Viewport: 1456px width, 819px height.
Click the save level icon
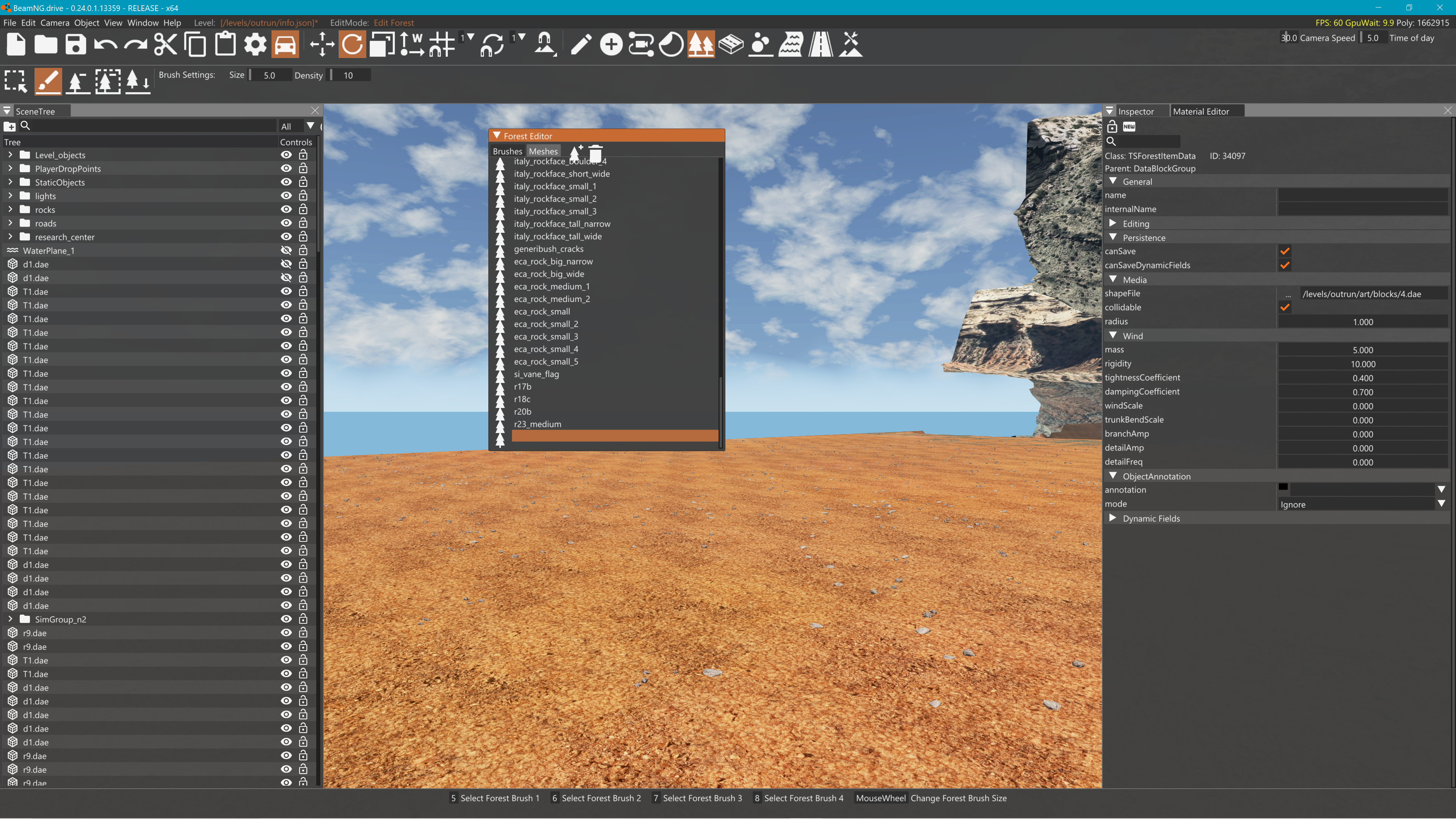(x=75, y=44)
